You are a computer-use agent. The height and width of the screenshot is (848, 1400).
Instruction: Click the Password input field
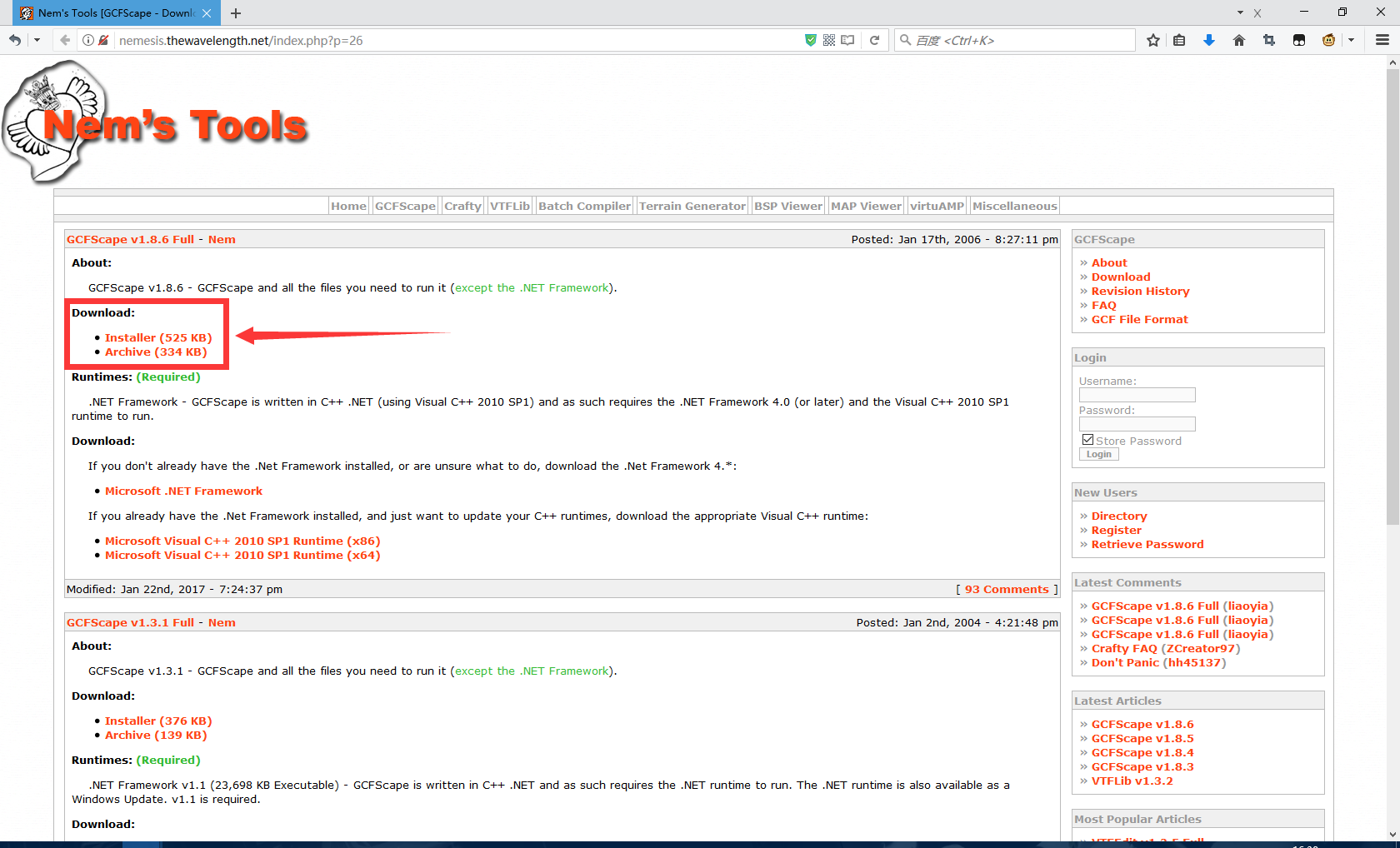[x=1137, y=424]
